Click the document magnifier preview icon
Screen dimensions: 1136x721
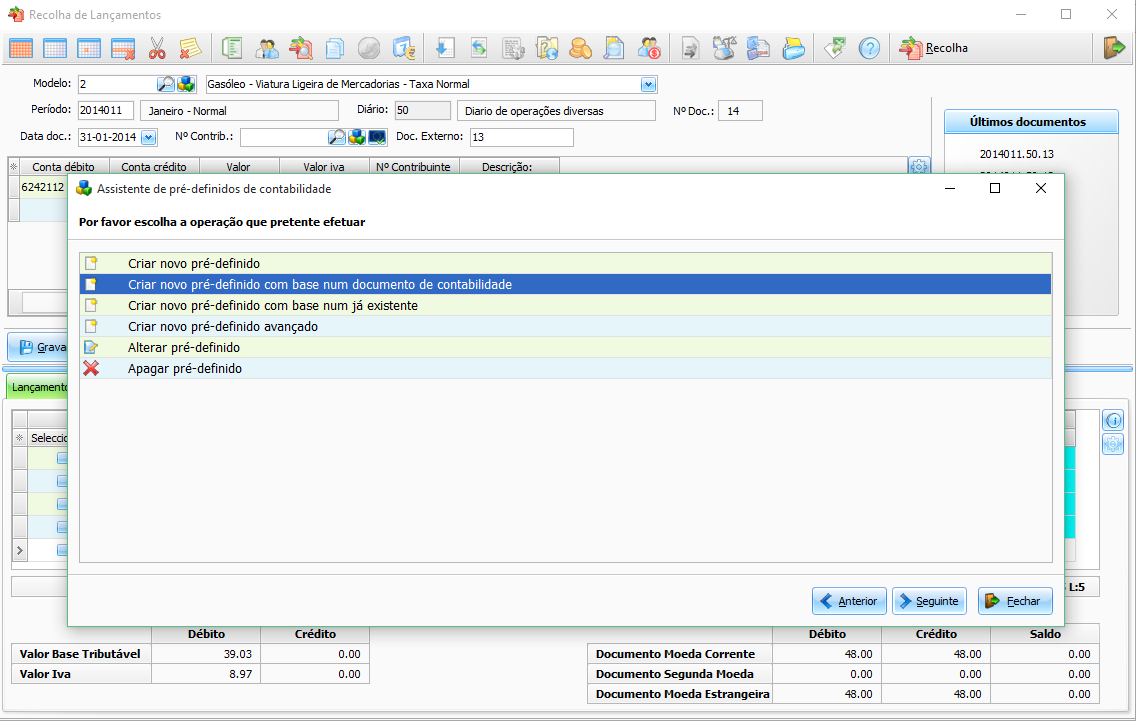pyautogui.click(x=614, y=49)
